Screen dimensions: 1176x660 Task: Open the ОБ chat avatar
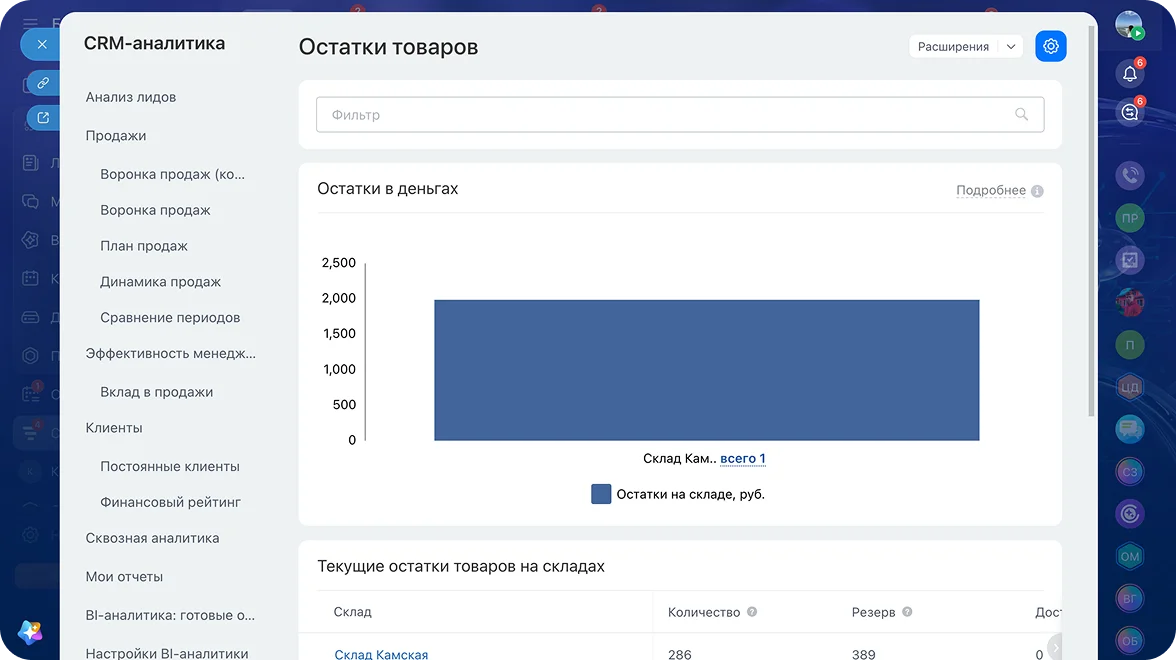[x=1130, y=640]
